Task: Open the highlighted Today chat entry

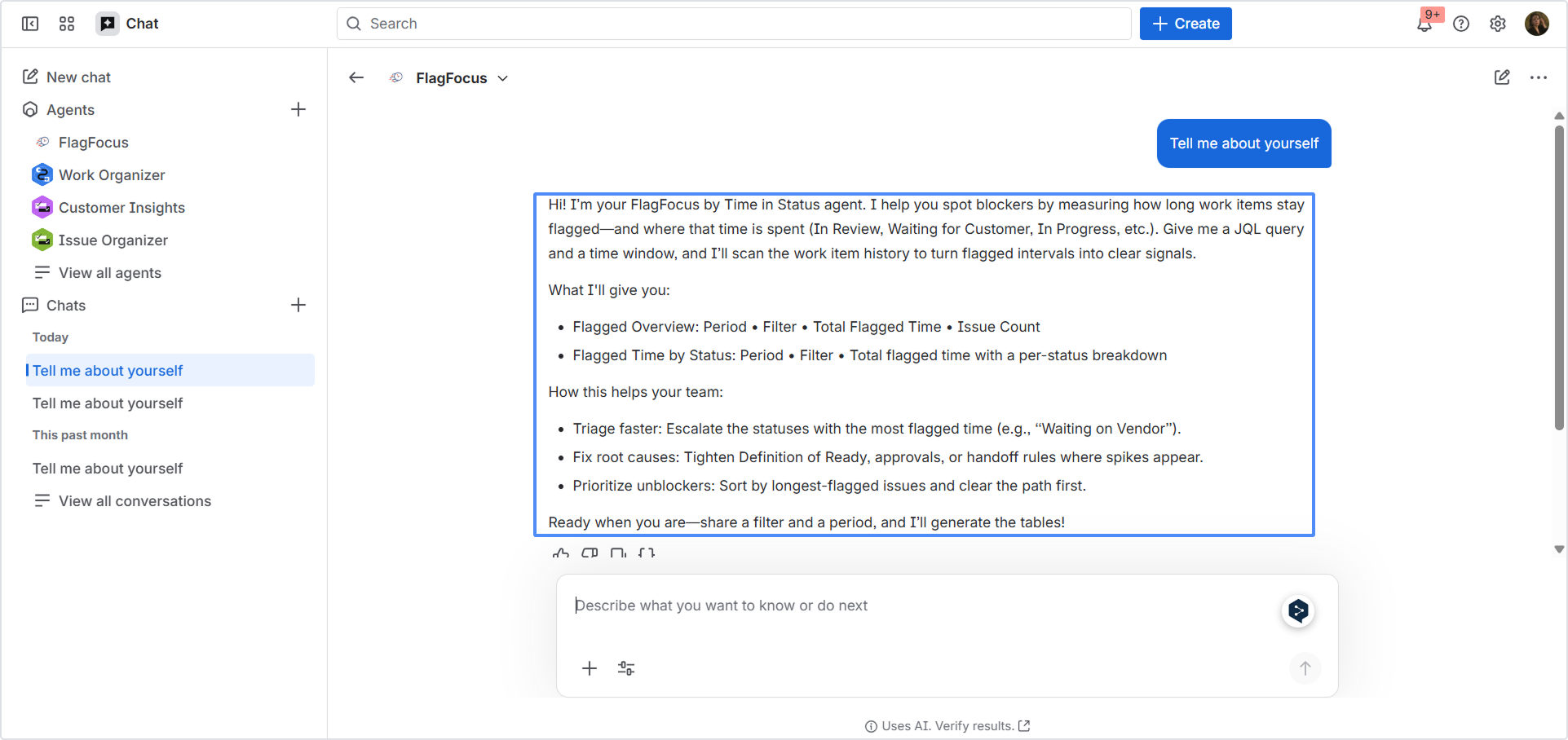Action: click(x=170, y=370)
